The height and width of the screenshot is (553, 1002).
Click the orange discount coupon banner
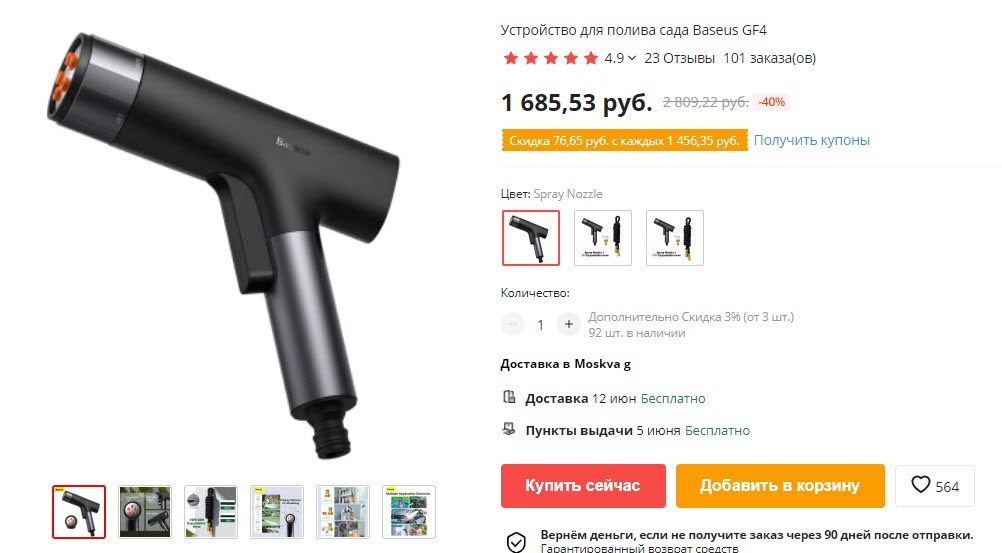pos(624,141)
